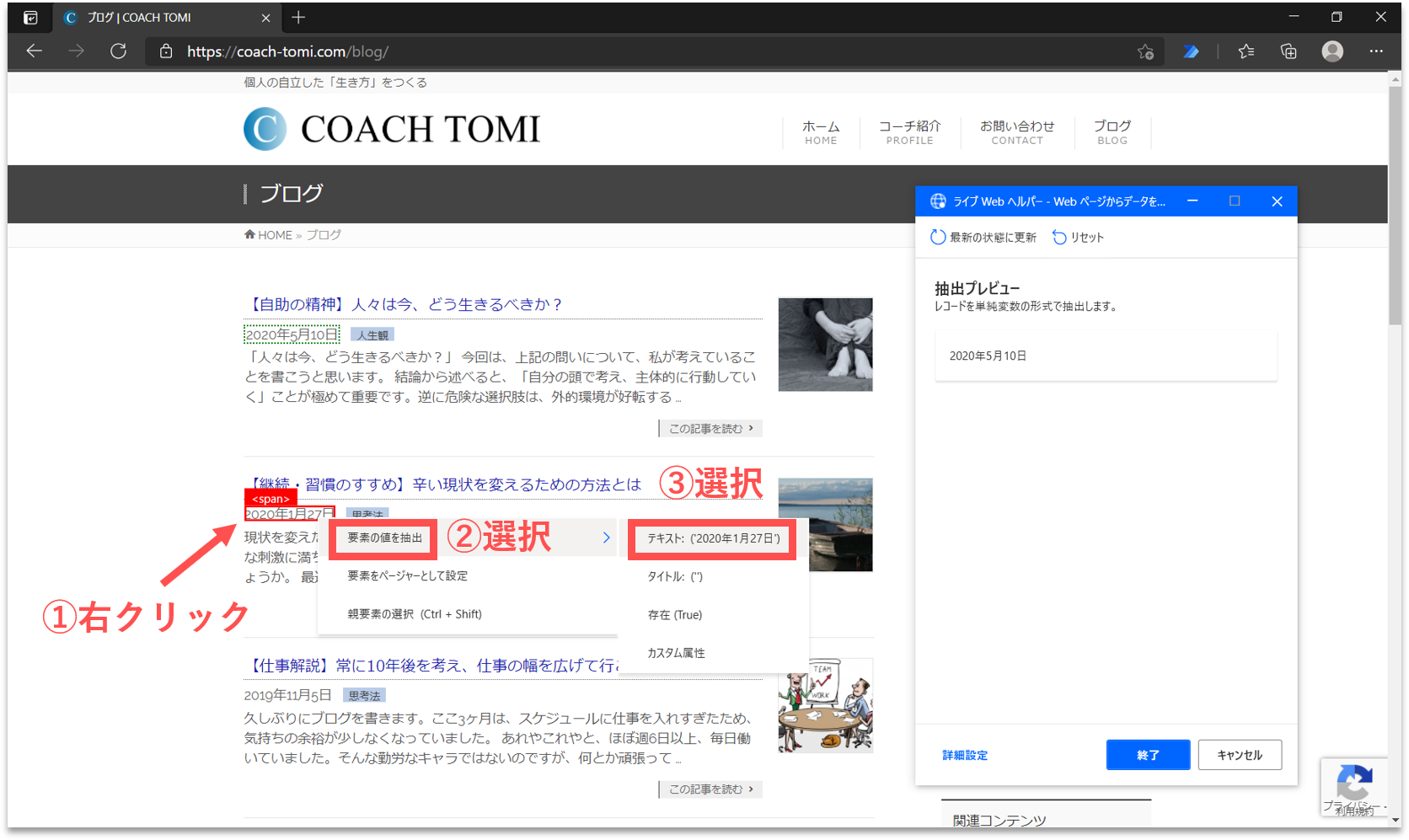Open the Favorites star list icon
Screen dimensions: 1409x840
[1246, 51]
